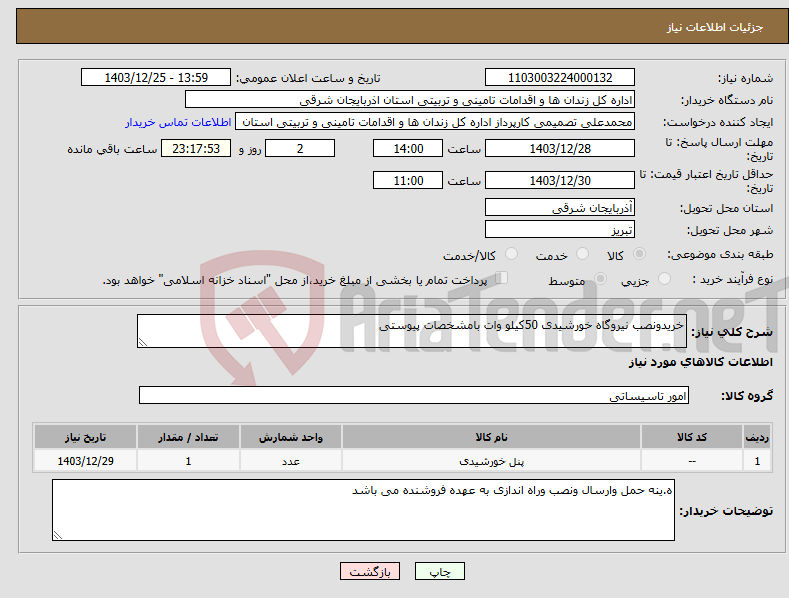Select the کالا radio button
789x598 pixels.
640,254
